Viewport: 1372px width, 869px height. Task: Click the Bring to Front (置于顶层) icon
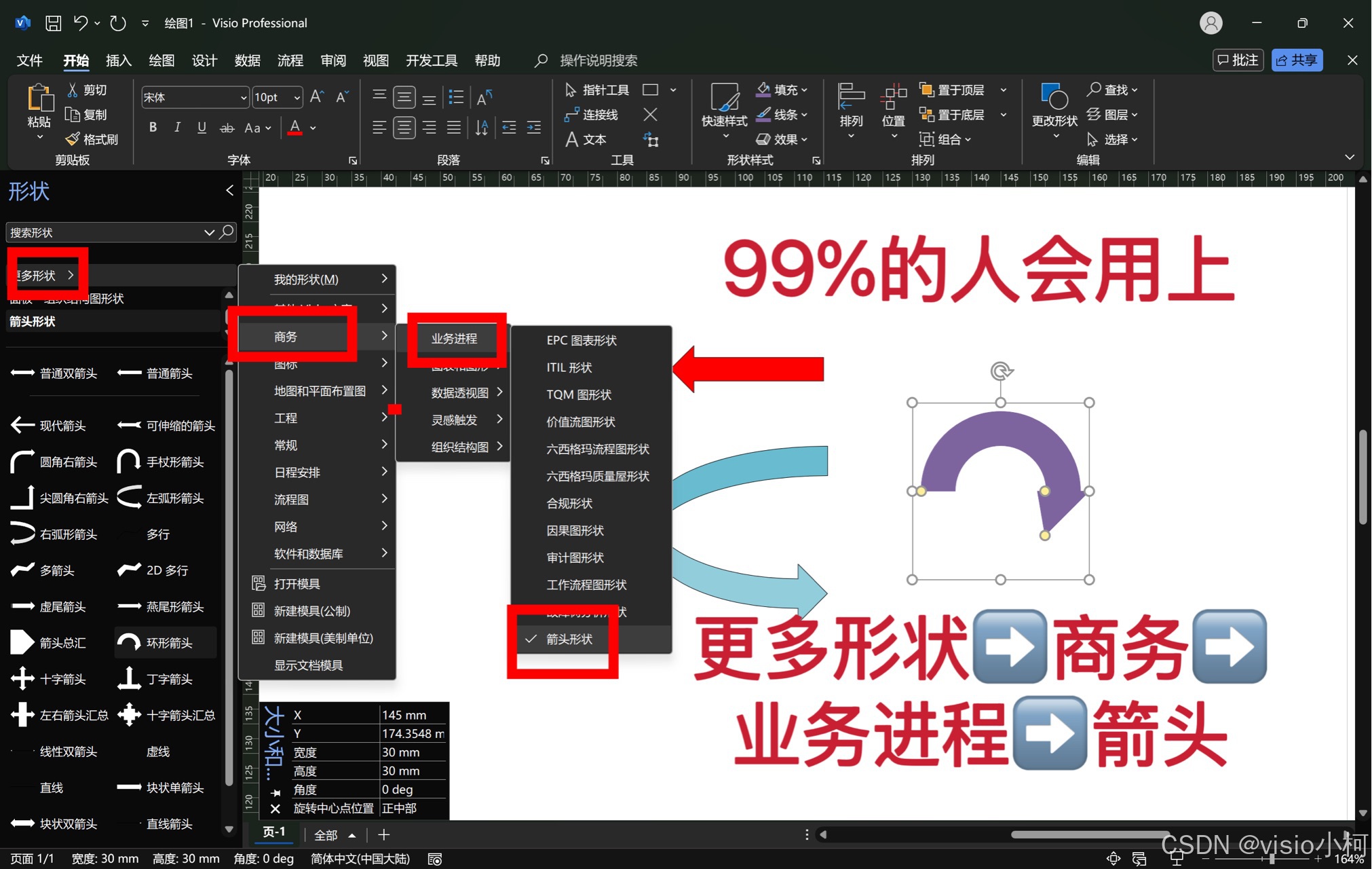pos(926,90)
